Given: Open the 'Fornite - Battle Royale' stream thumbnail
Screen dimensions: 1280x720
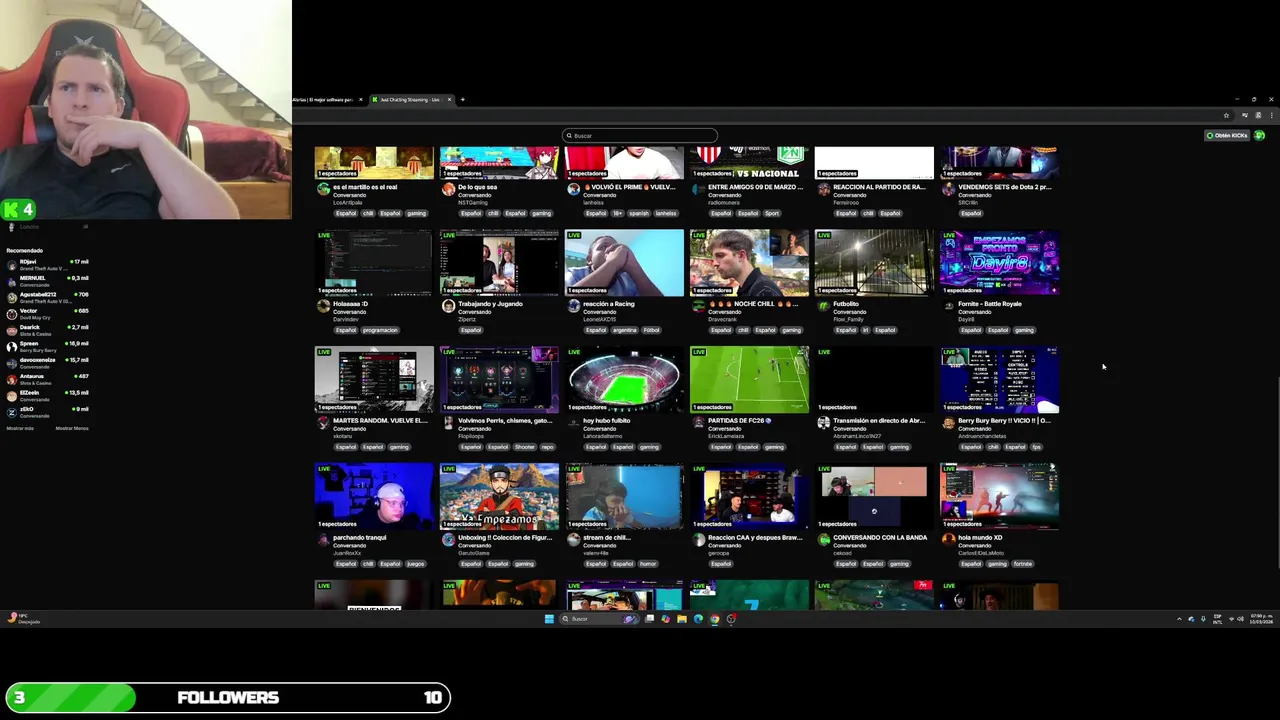Looking at the screenshot, I should coord(999,263).
